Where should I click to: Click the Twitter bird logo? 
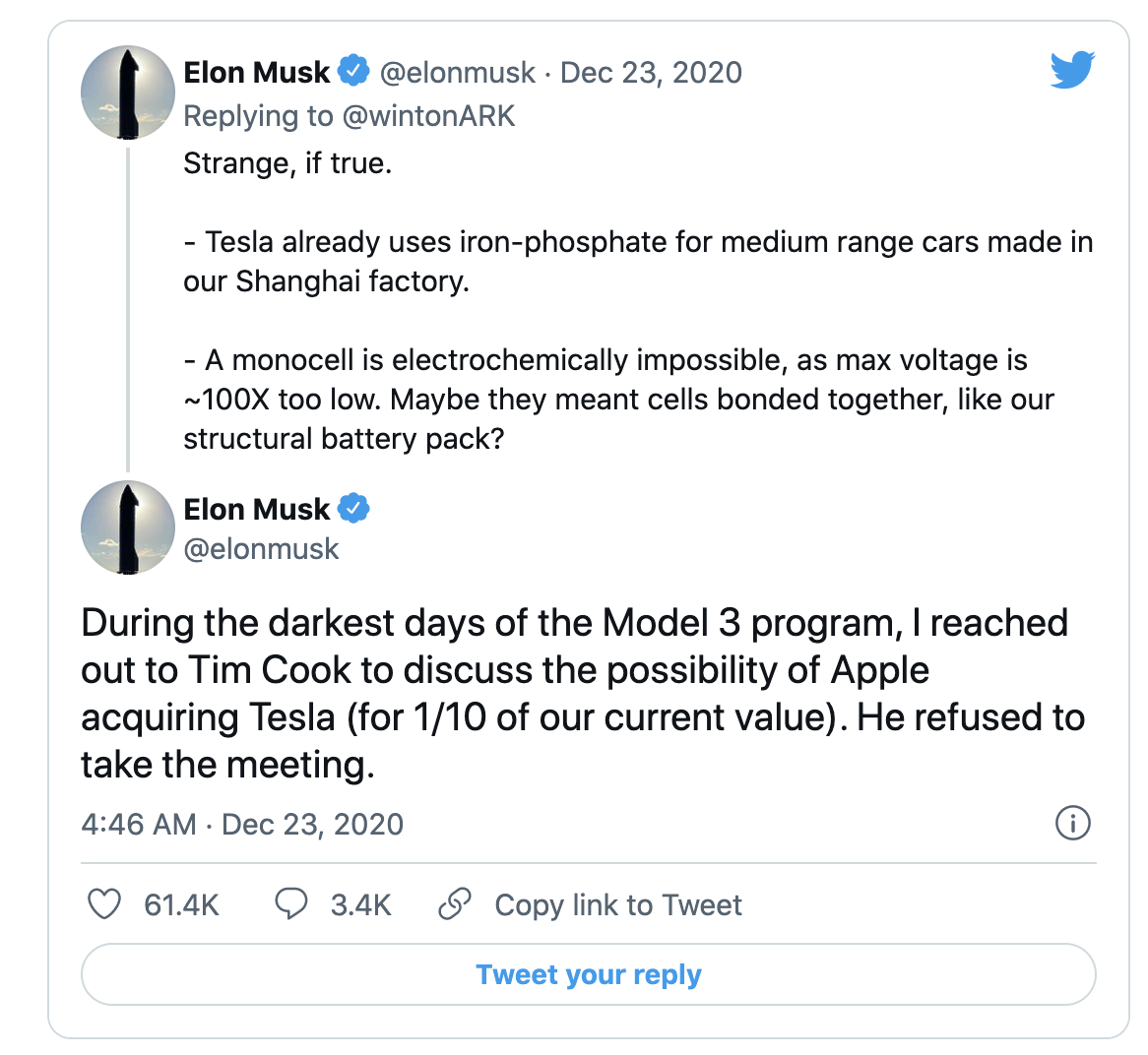(1072, 71)
